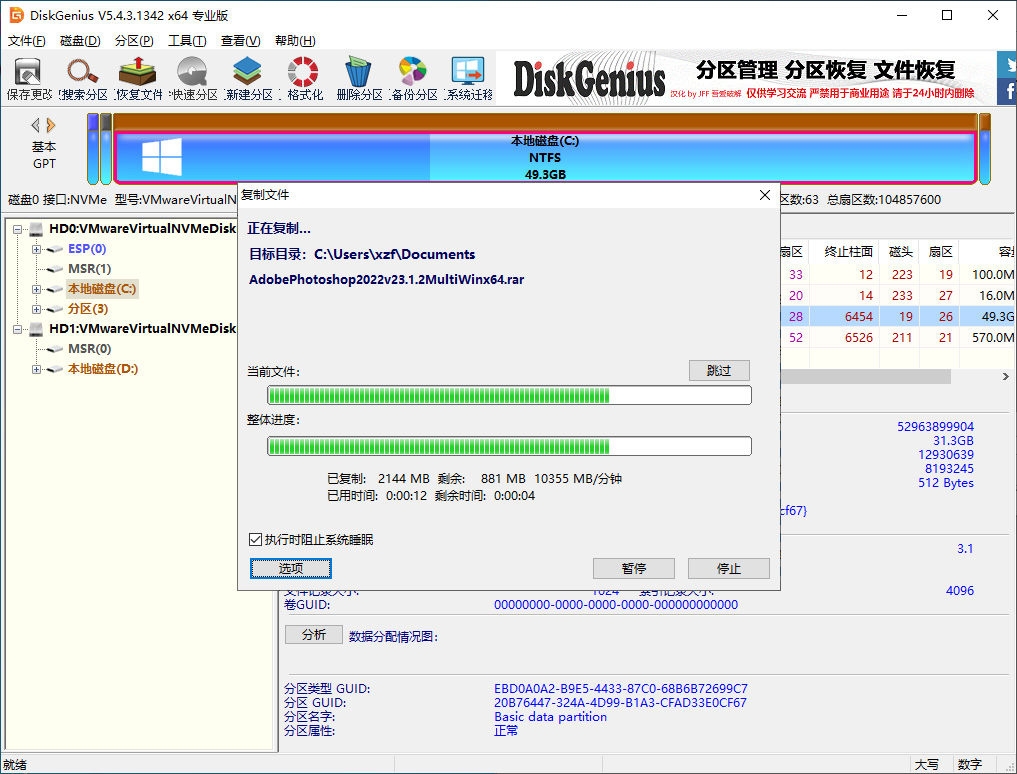The image size is (1017, 774).
Task: Toggle 执行时阻止系统睡眠 checkbox
Action: 256,539
